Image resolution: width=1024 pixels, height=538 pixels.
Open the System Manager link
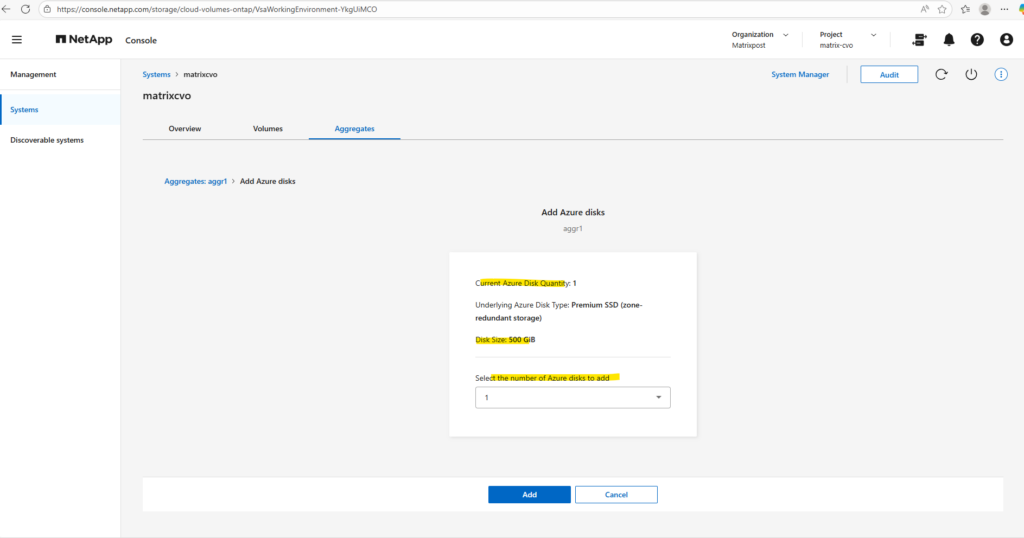click(x=799, y=75)
